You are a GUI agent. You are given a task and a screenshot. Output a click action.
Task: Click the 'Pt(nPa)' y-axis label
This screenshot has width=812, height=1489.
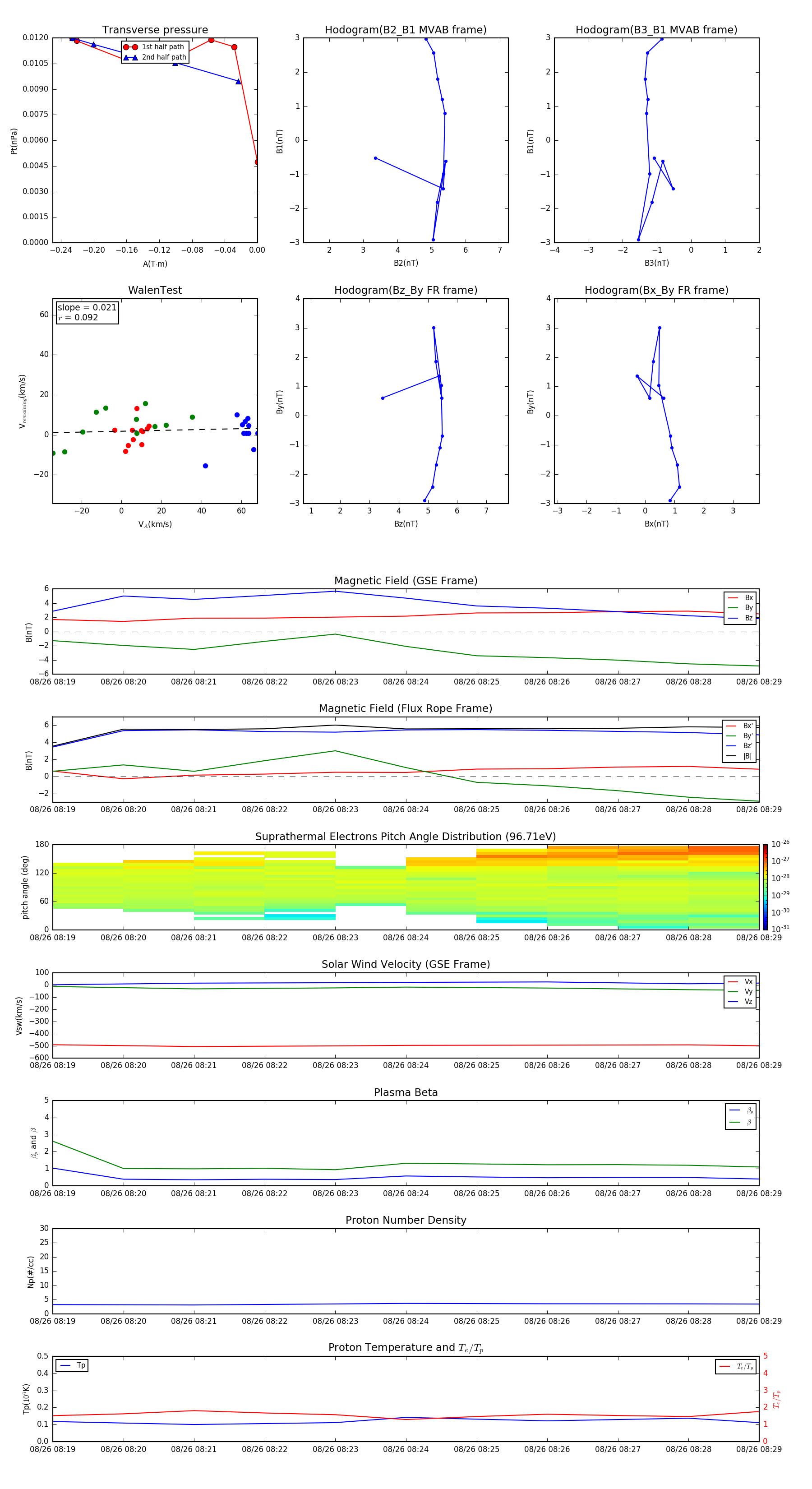point(14,141)
